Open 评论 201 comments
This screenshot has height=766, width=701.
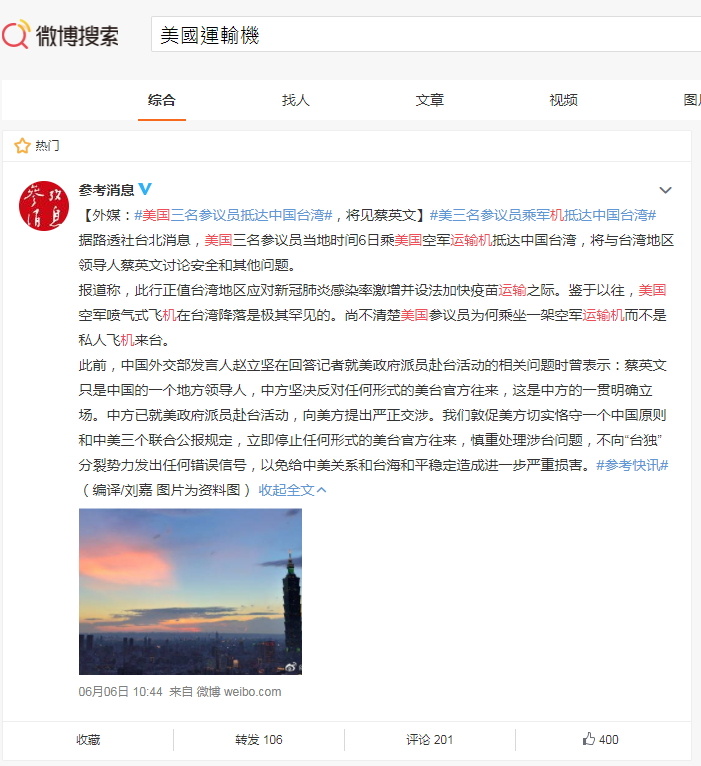coord(429,740)
